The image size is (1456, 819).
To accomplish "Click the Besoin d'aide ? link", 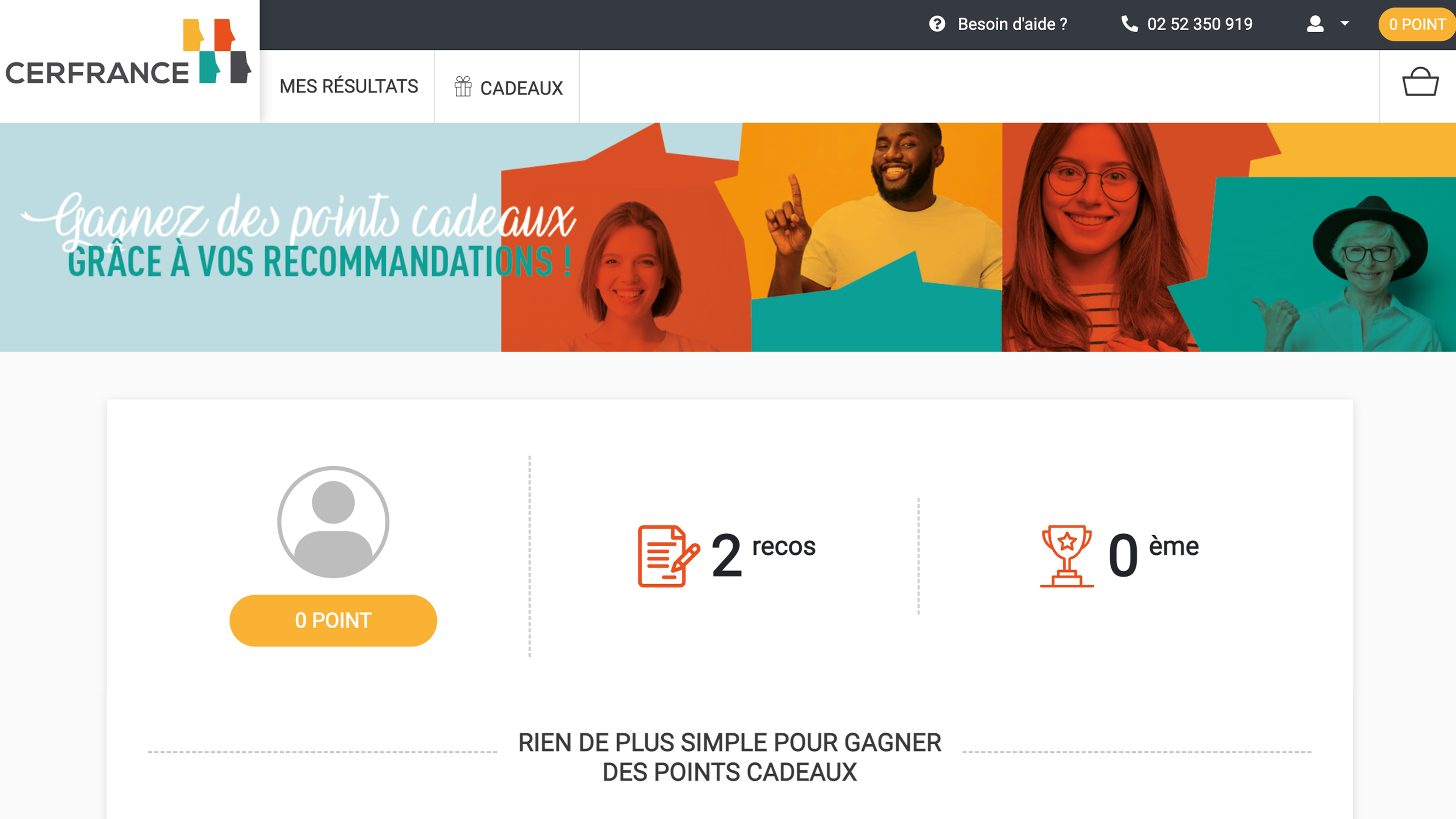I will tap(1012, 24).
